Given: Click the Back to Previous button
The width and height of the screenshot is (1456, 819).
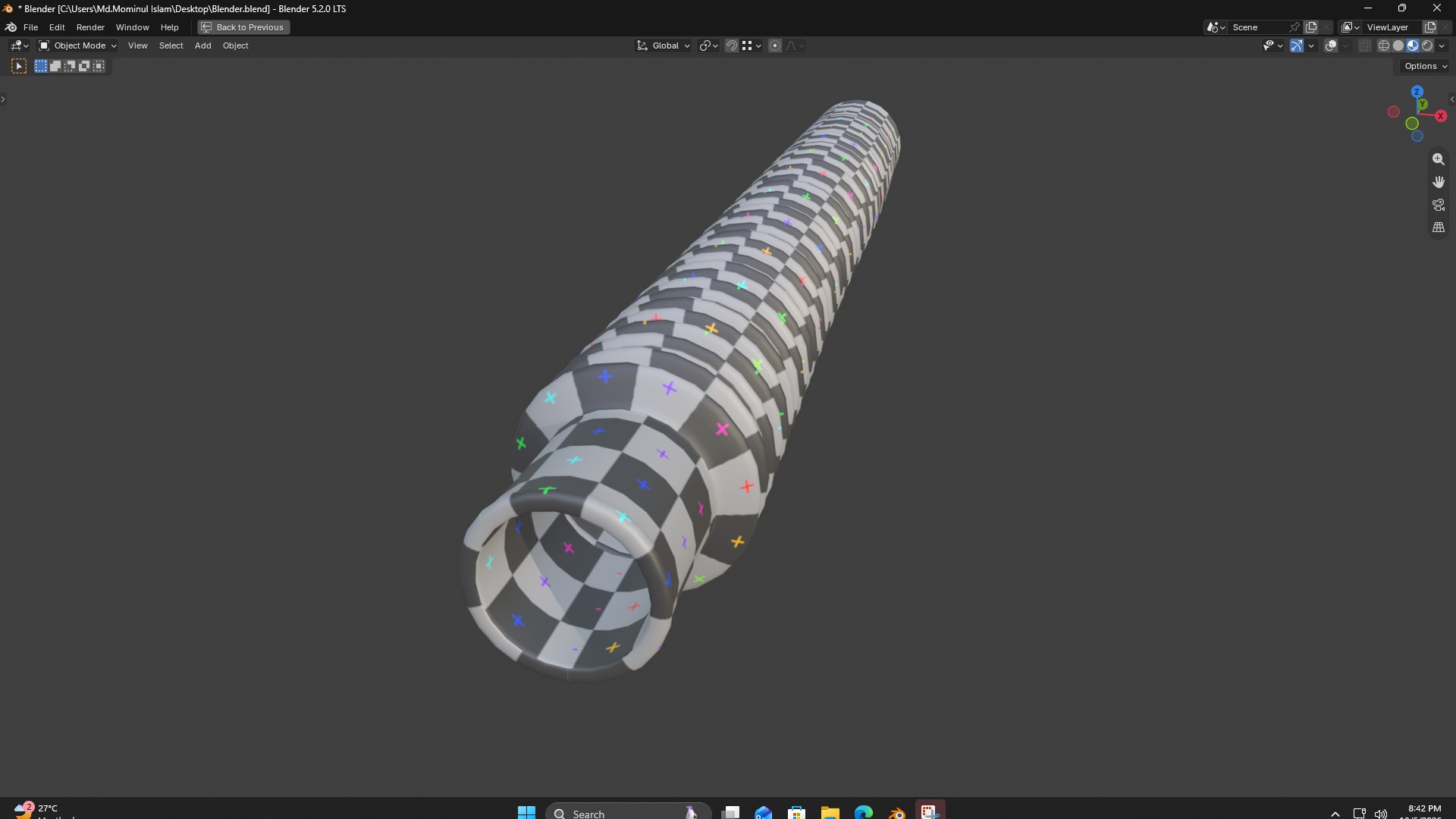Looking at the screenshot, I should [243, 27].
